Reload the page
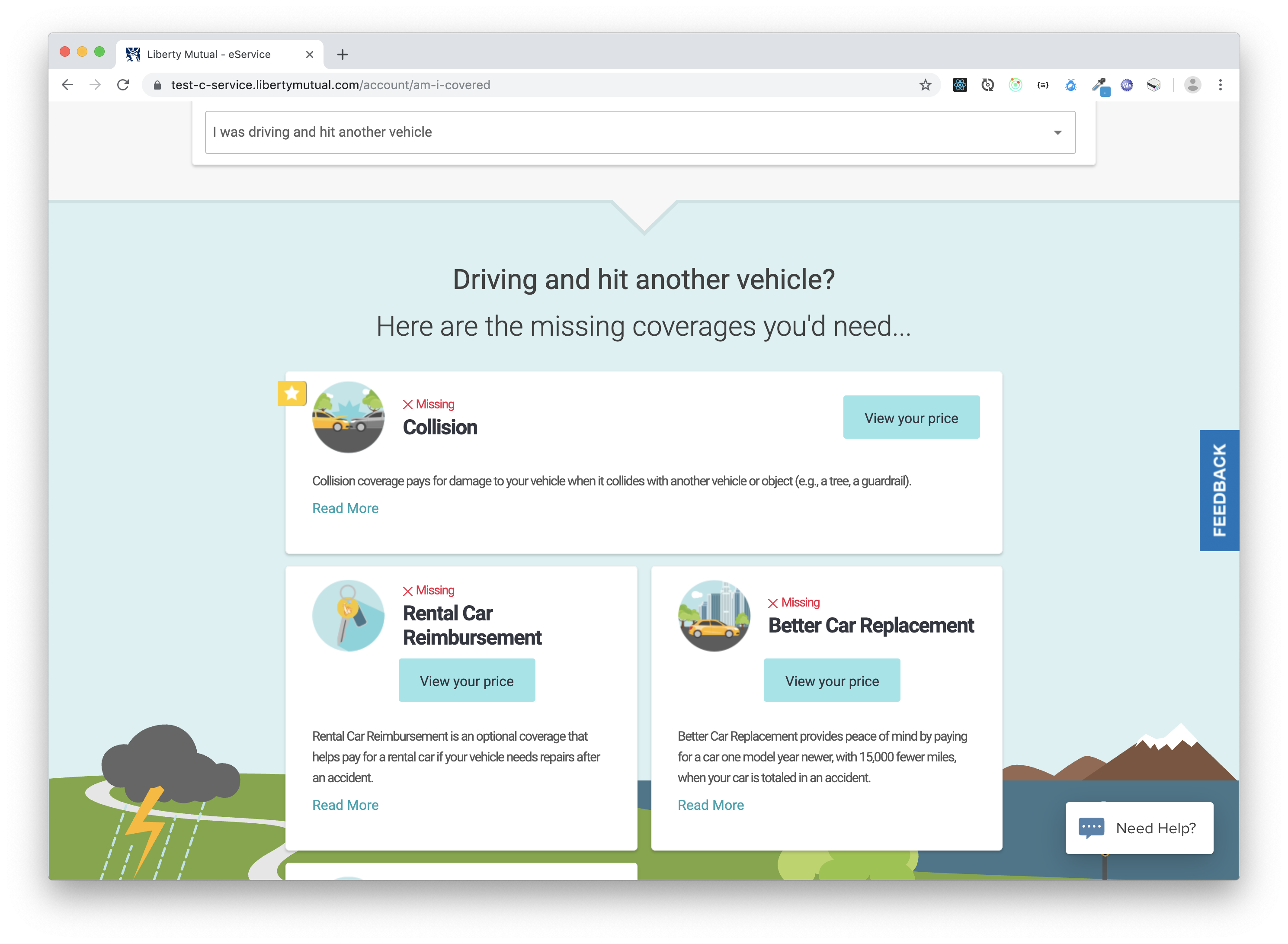The height and width of the screenshot is (944, 1288). coord(123,85)
